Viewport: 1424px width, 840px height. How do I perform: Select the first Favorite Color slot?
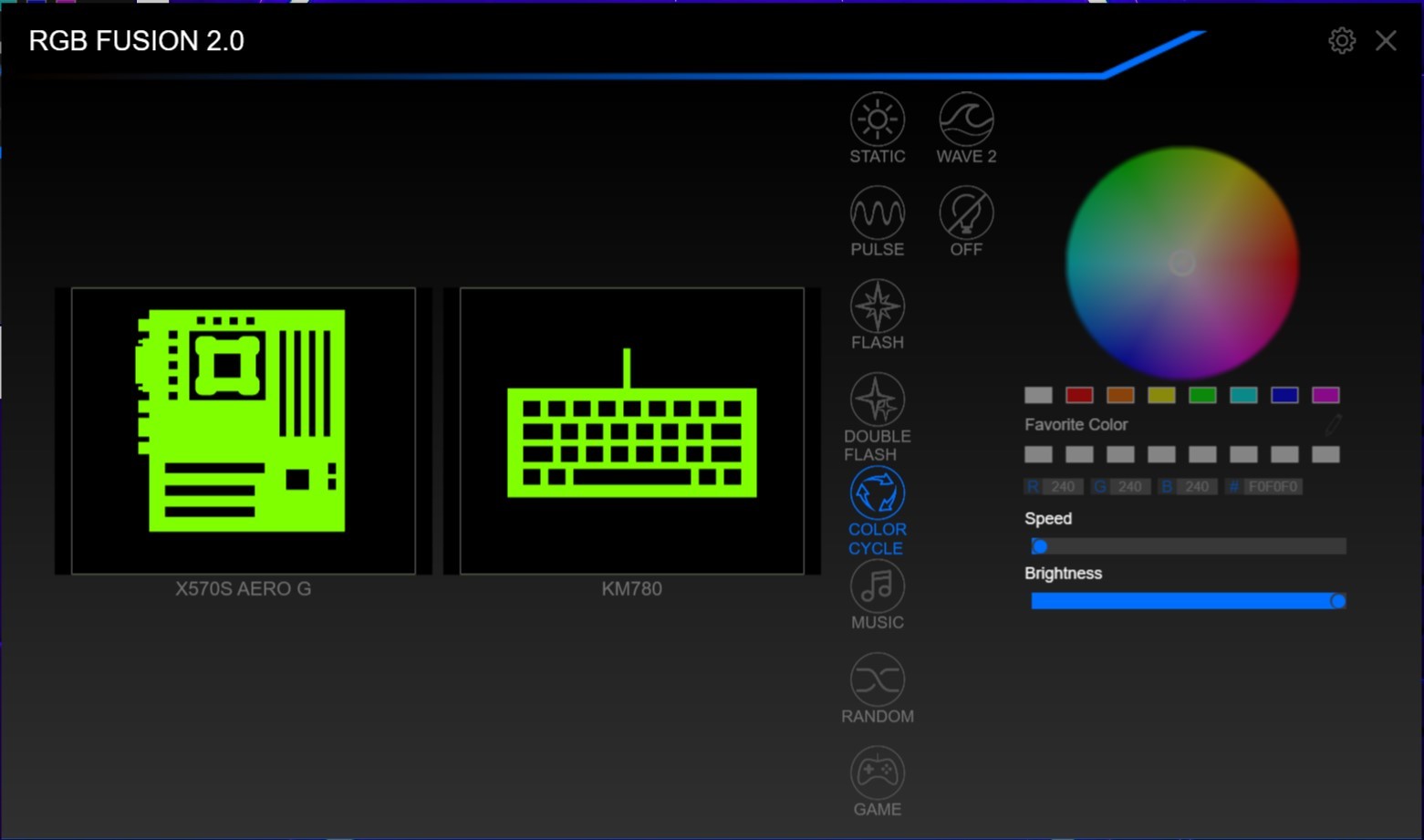coord(1038,454)
